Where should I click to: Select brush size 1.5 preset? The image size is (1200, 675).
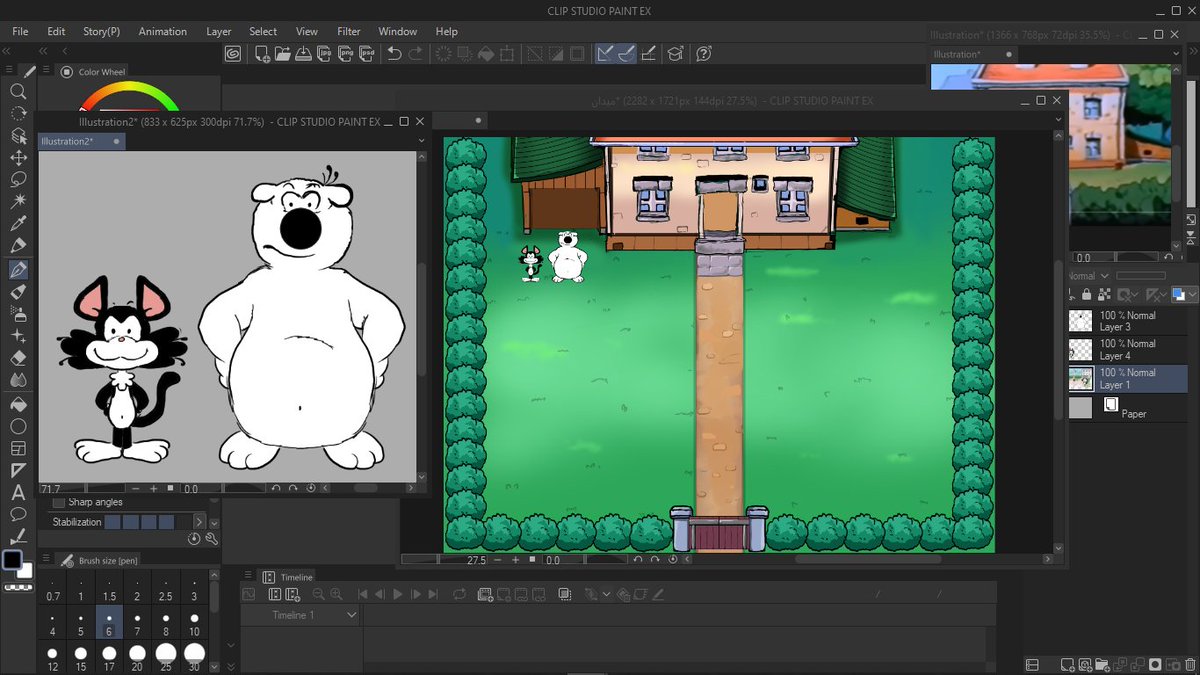[109, 589]
